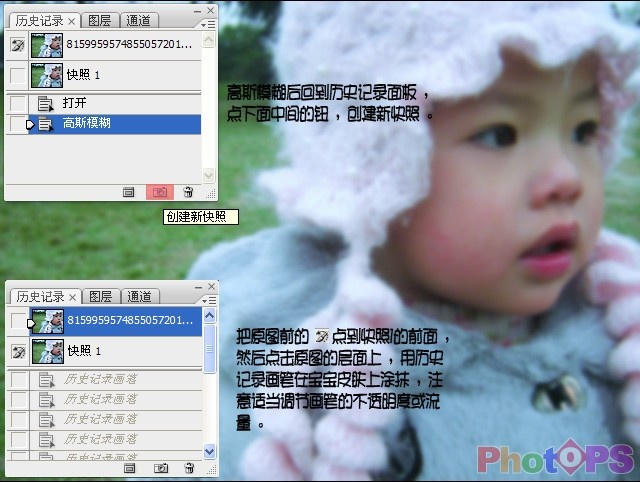Viewport: 640px width, 482px height.
Task: Click step icon of fourth 历史记录画笔 row
Action: pyautogui.click(x=46, y=440)
